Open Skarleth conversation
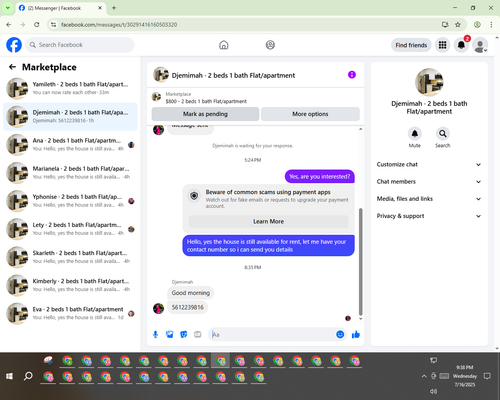Screen dimensions: 500x400 pyautogui.click(x=70, y=257)
